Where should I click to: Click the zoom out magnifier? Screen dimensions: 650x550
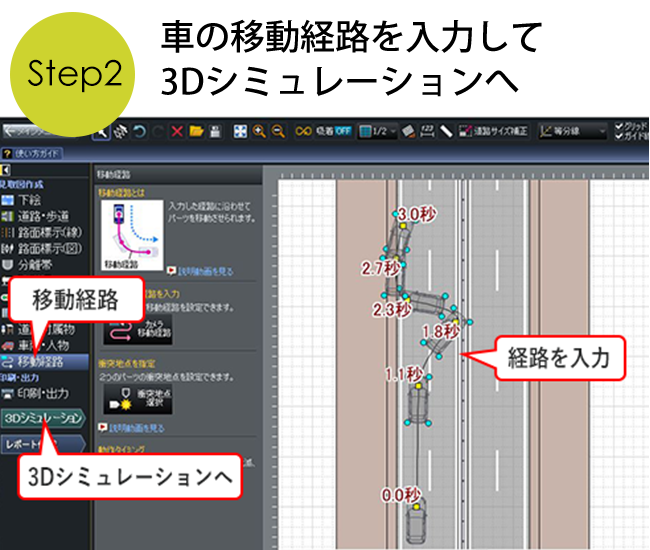tap(277, 131)
